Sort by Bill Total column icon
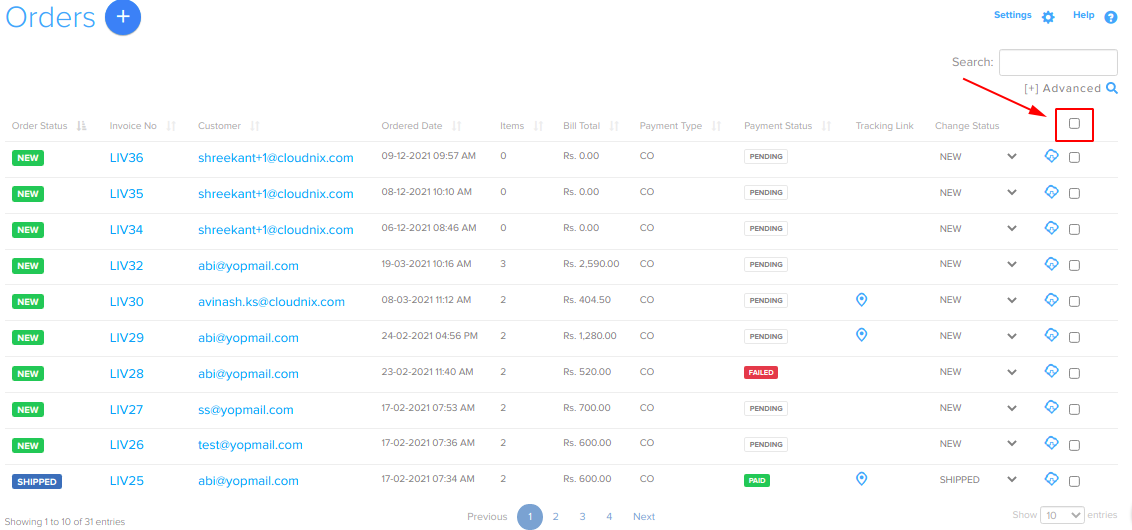Screen dimensions: 1132x530 [614, 126]
